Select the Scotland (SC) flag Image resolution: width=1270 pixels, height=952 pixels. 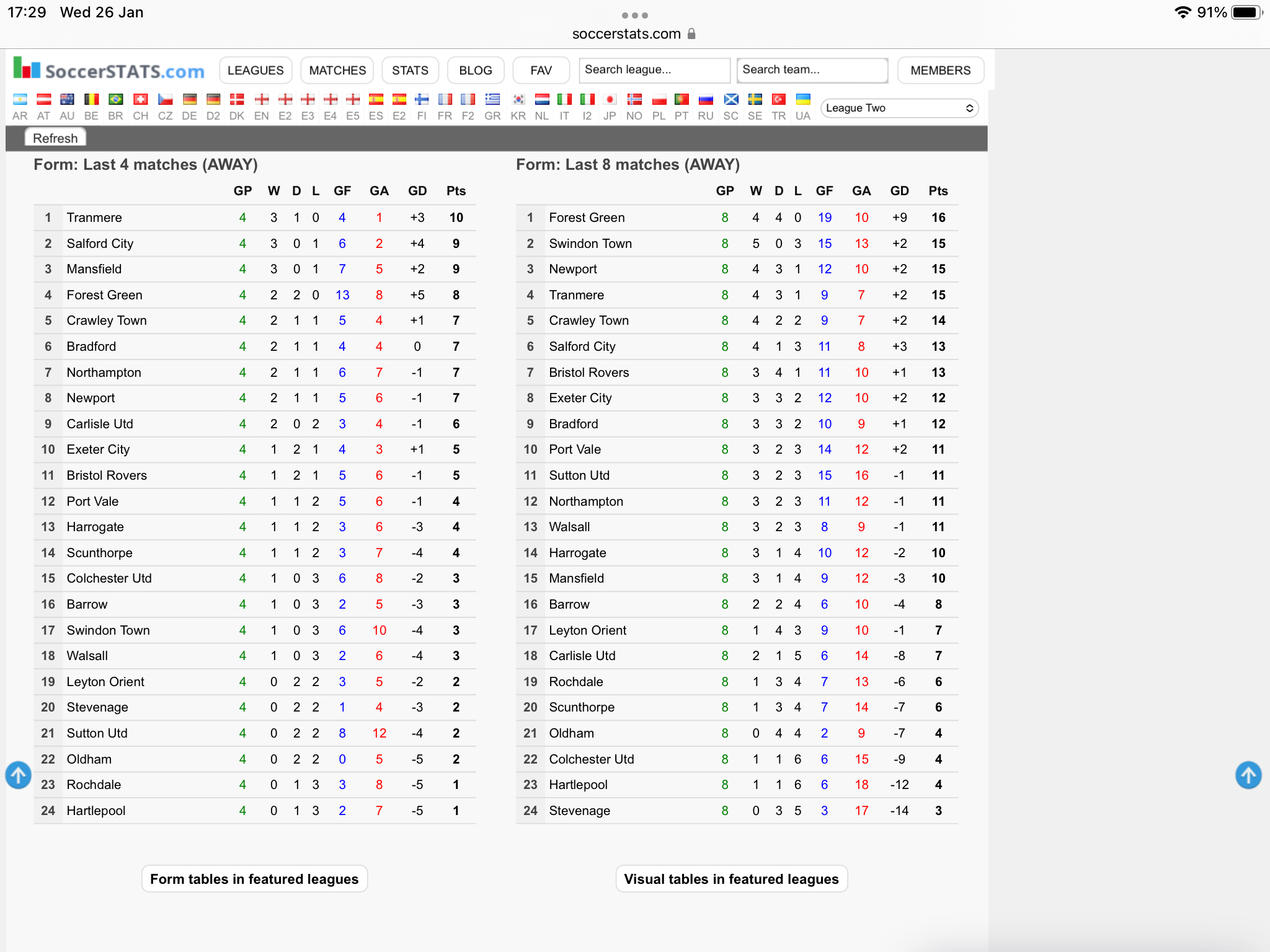[731, 99]
